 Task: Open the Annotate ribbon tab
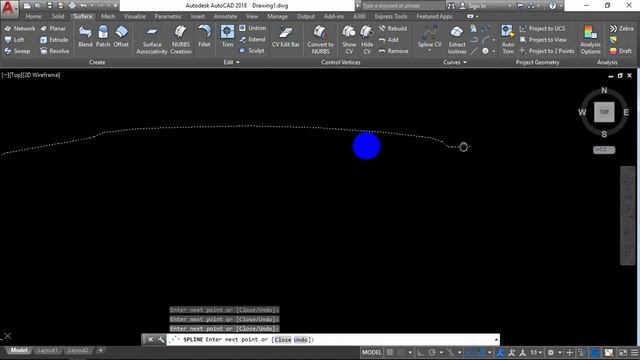[225, 16]
